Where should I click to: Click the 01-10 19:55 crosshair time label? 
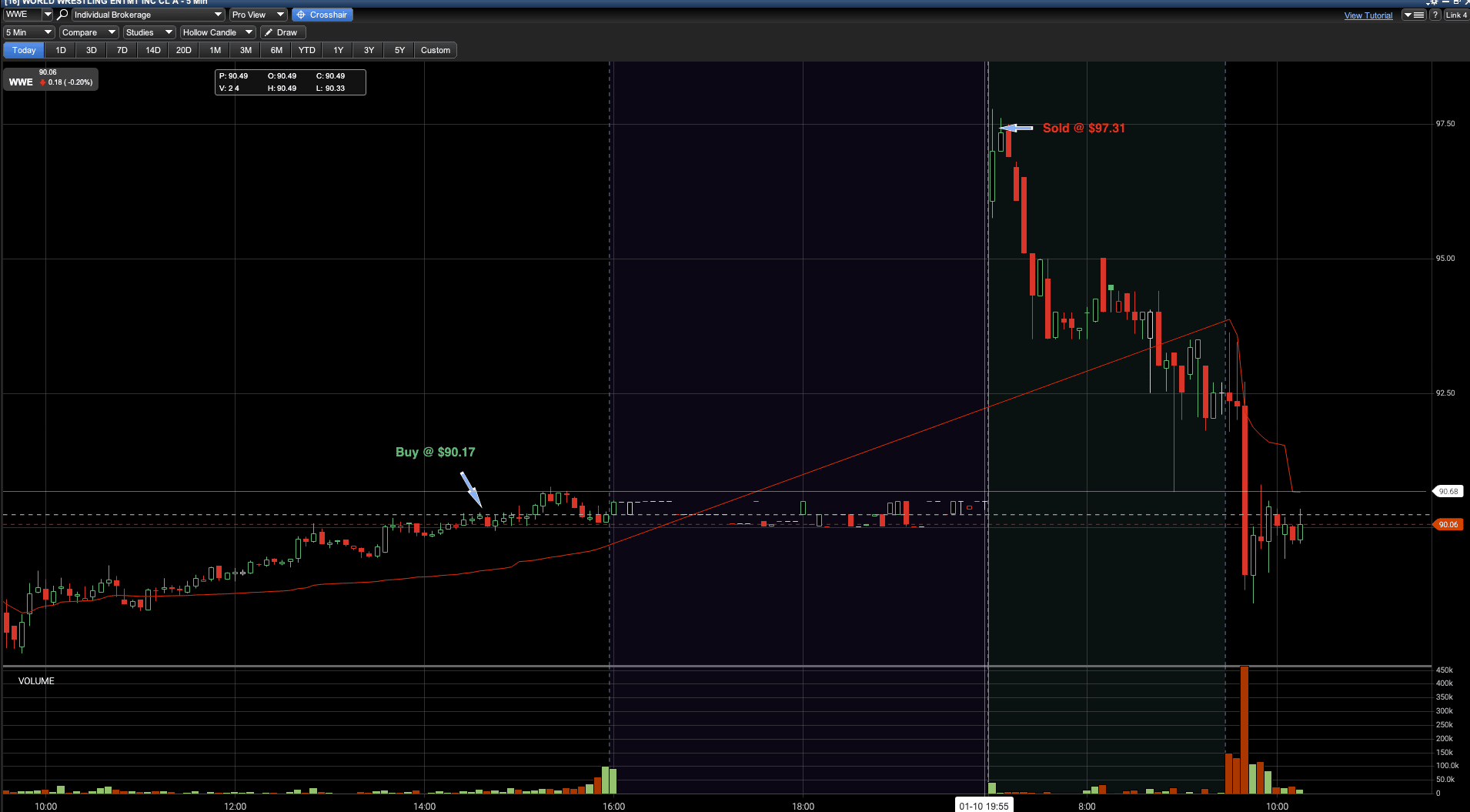(984, 806)
